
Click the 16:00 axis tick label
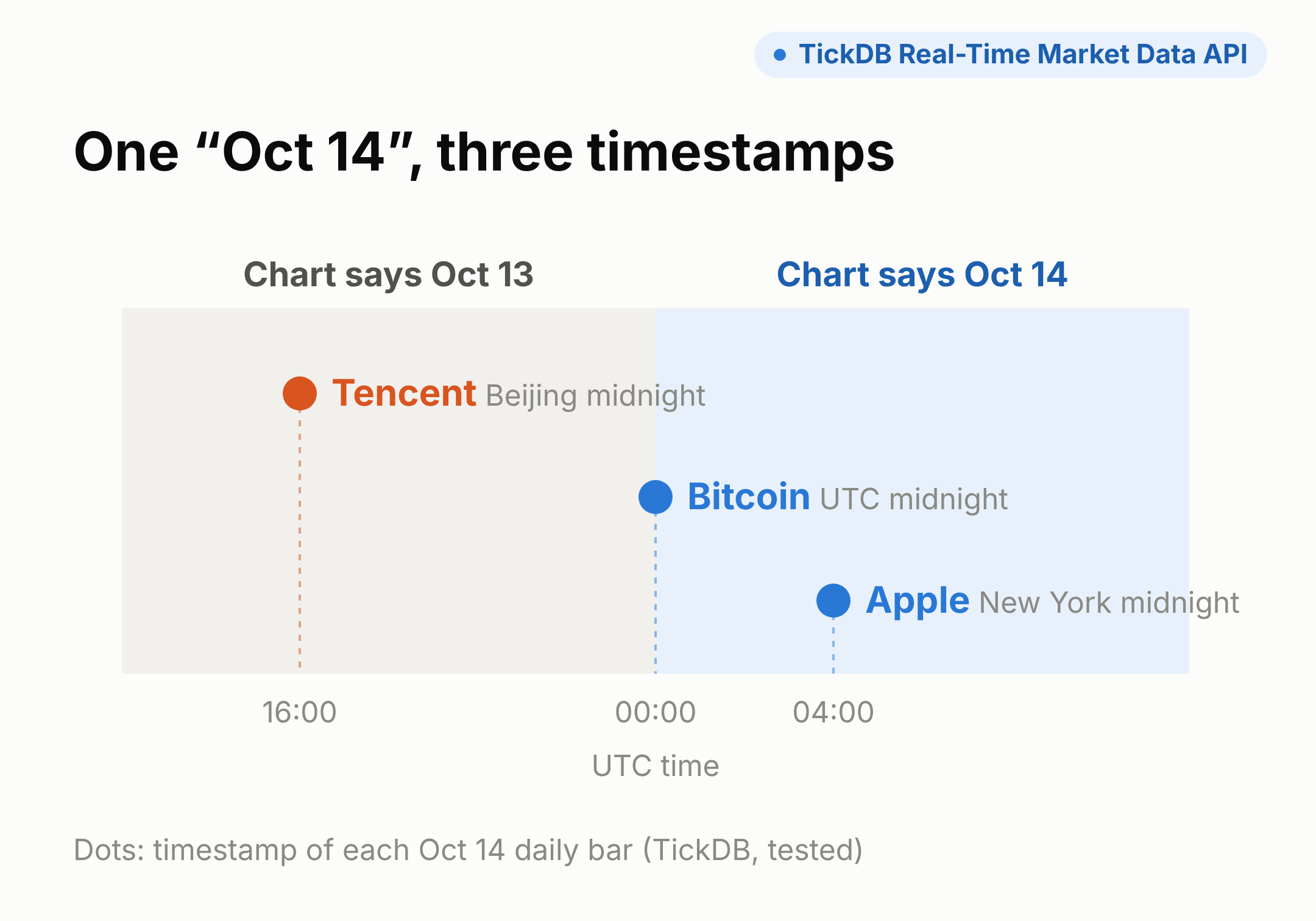point(299,712)
